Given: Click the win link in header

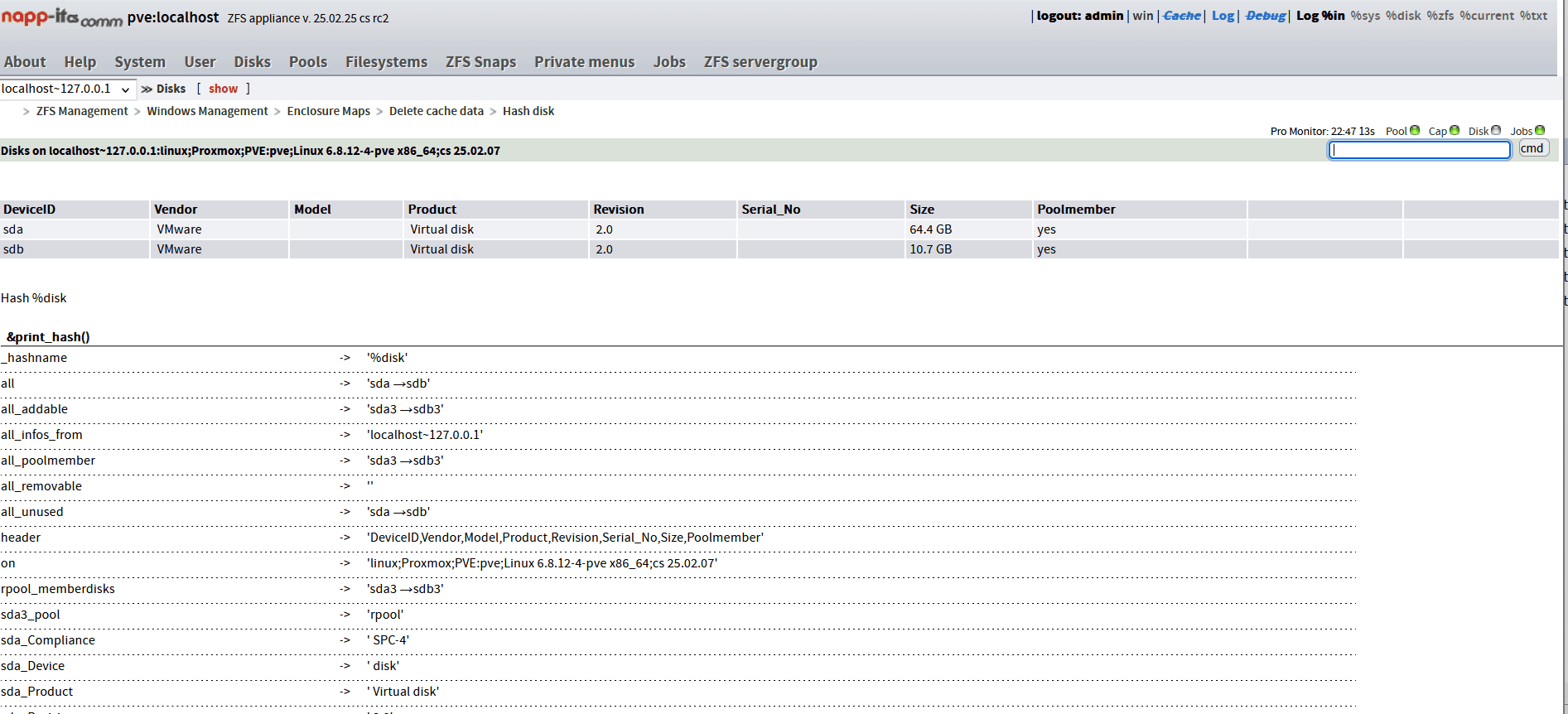Looking at the screenshot, I should click(x=1143, y=16).
